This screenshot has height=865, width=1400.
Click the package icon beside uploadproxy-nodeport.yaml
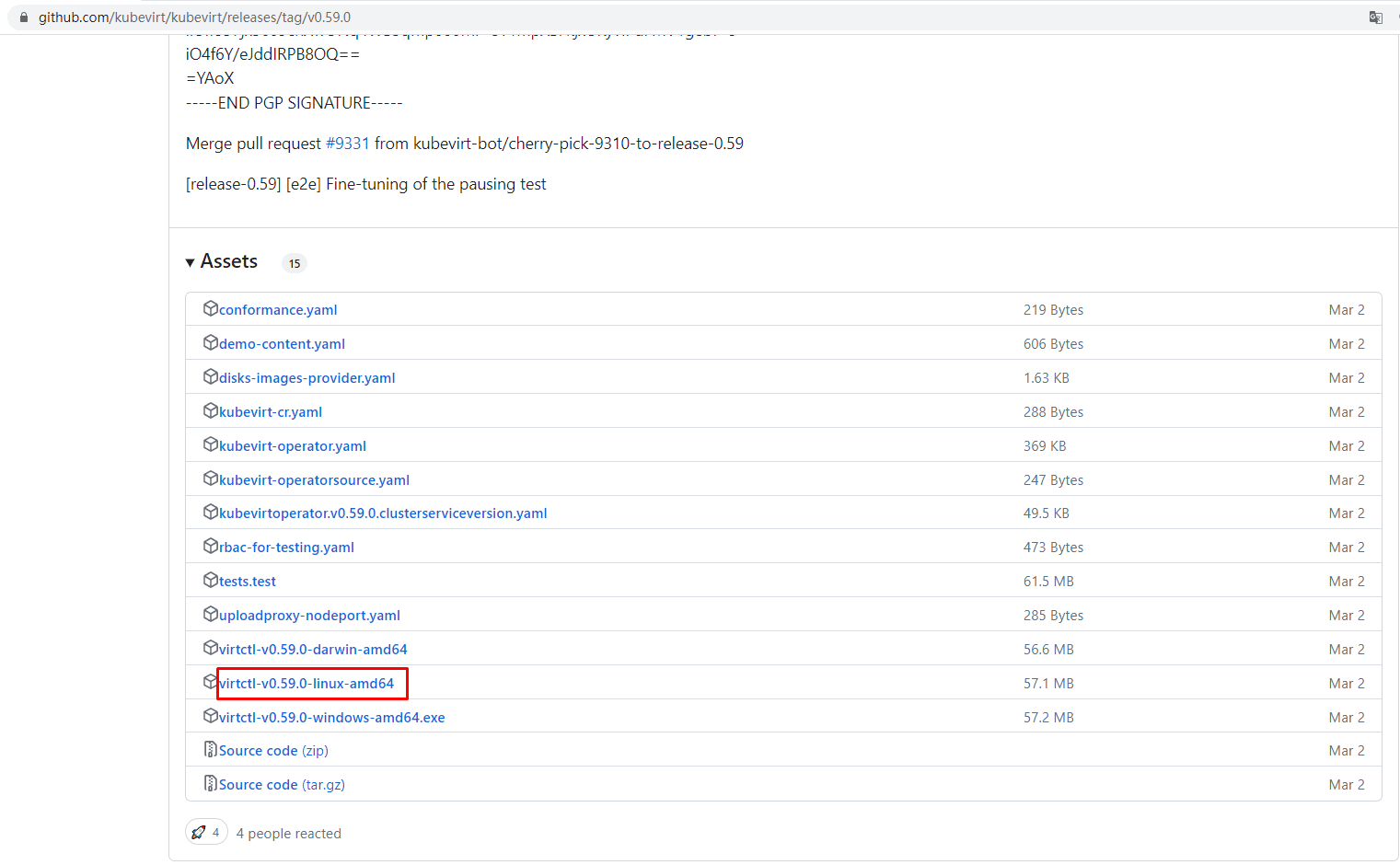pyautogui.click(x=211, y=614)
